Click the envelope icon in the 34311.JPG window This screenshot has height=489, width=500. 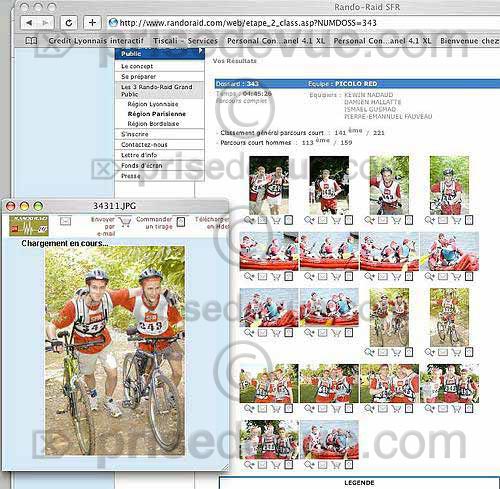point(65,221)
